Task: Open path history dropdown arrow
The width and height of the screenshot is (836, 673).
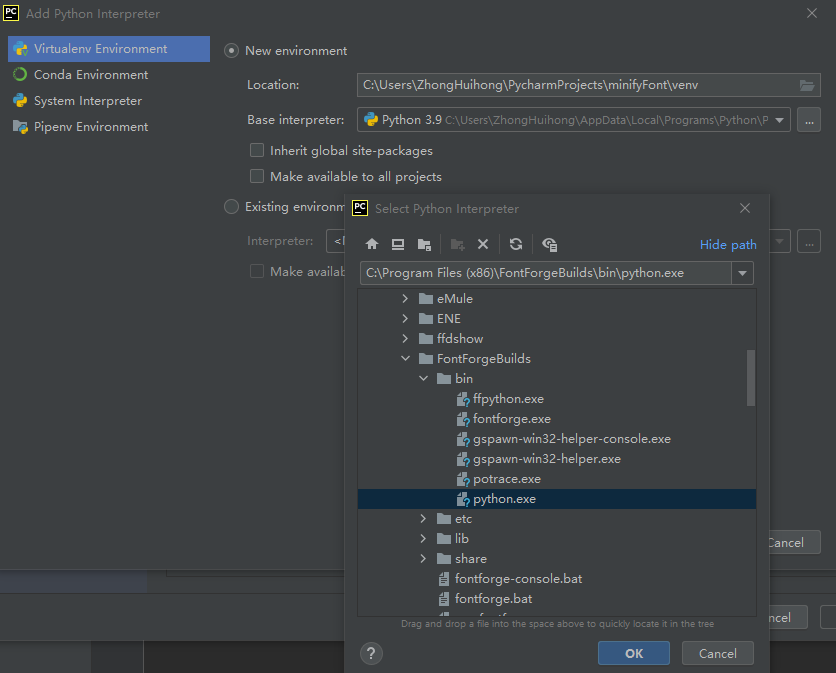Action: pyautogui.click(x=742, y=274)
